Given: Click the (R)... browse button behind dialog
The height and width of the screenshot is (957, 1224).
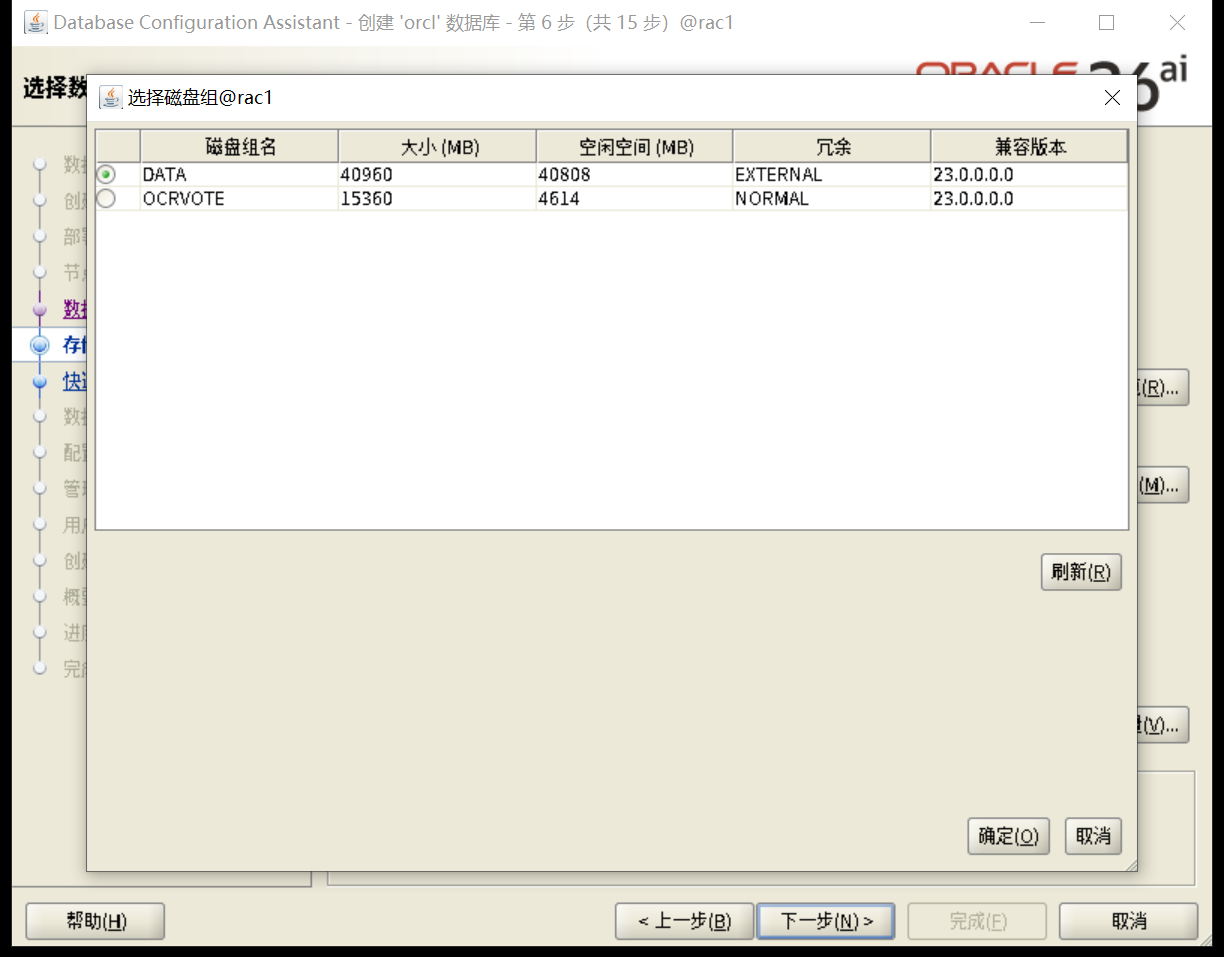Looking at the screenshot, I should (x=1163, y=387).
